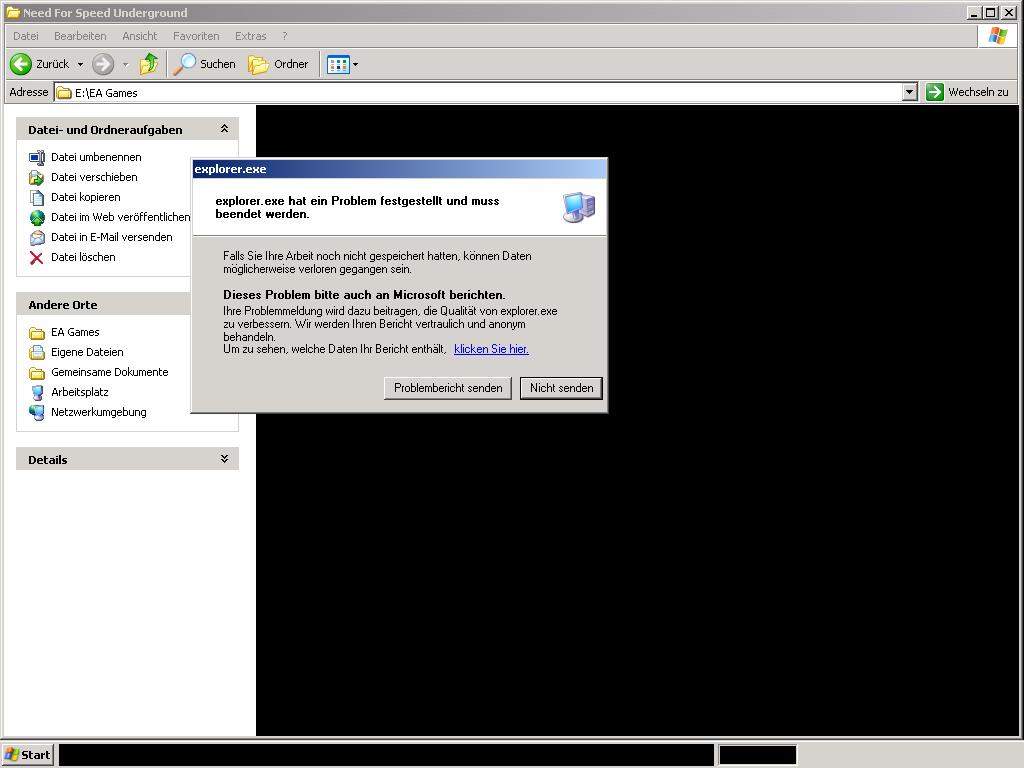The width and height of the screenshot is (1024, 768).
Task: Open the Datei menu
Action: [26, 36]
